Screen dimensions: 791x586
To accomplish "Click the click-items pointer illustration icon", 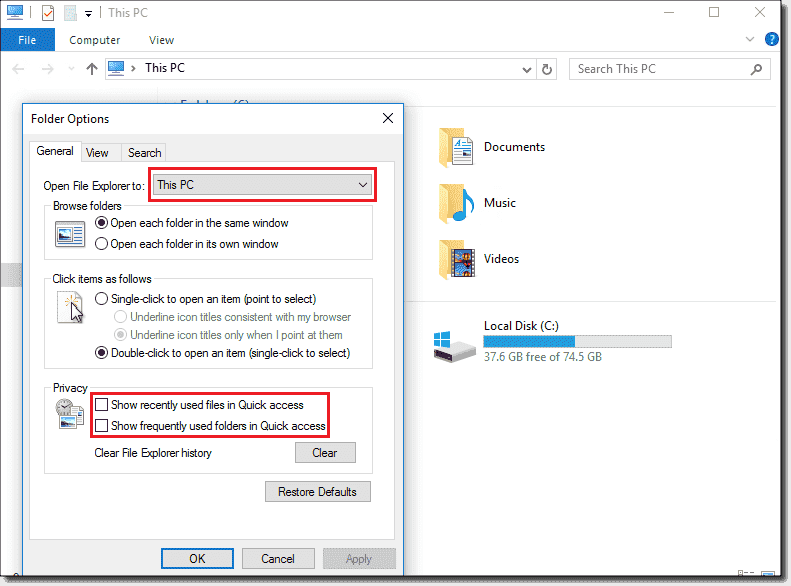I will [70, 307].
